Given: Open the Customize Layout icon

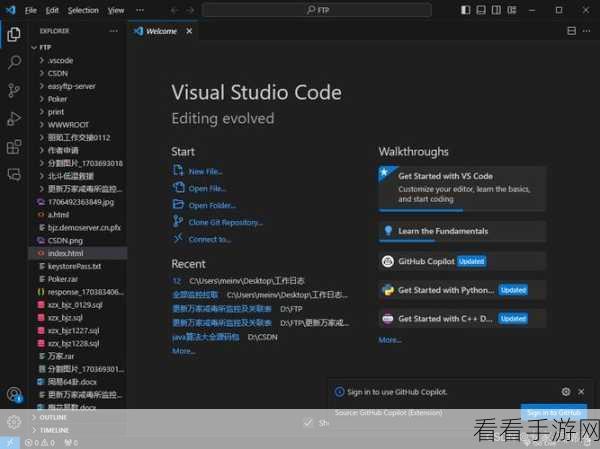Looking at the screenshot, I should (x=512, y=10).
